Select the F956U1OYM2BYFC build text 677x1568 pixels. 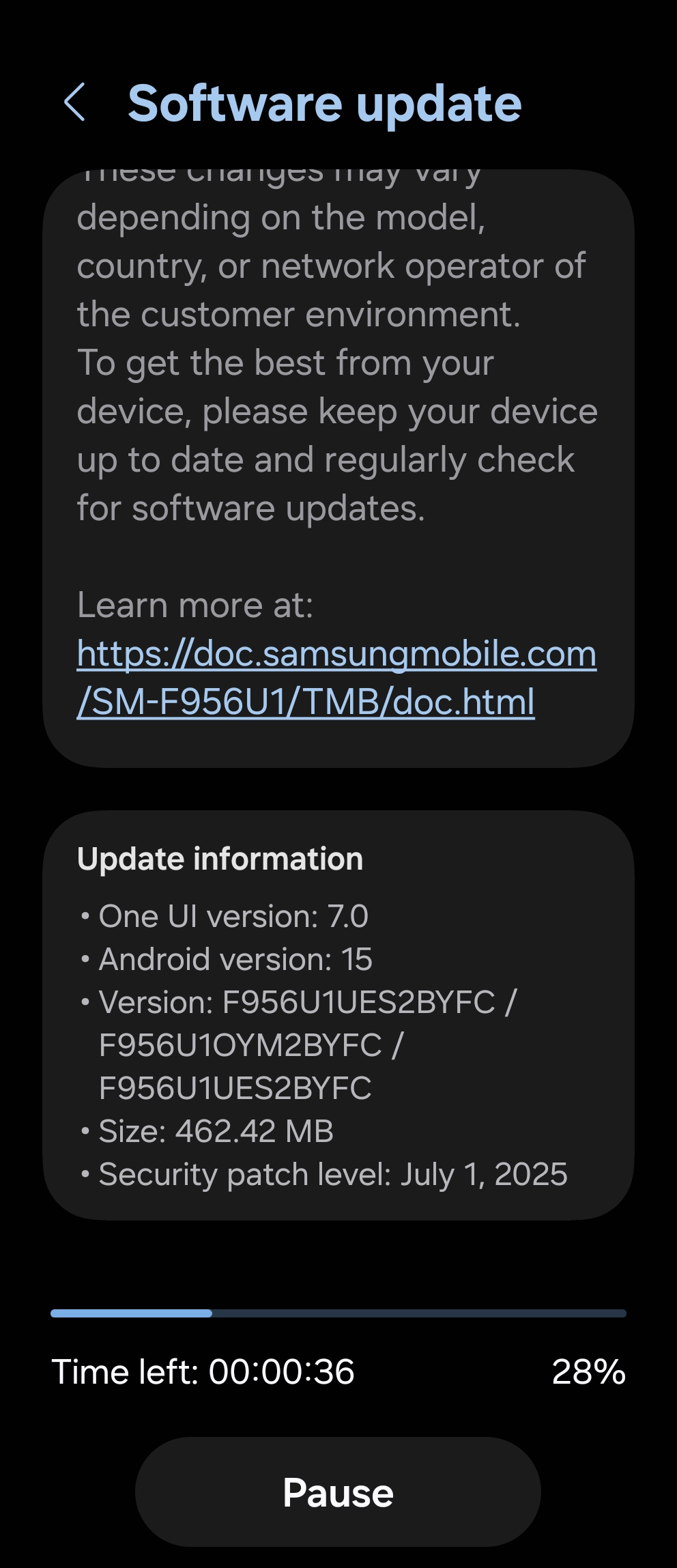(240, 1045)
